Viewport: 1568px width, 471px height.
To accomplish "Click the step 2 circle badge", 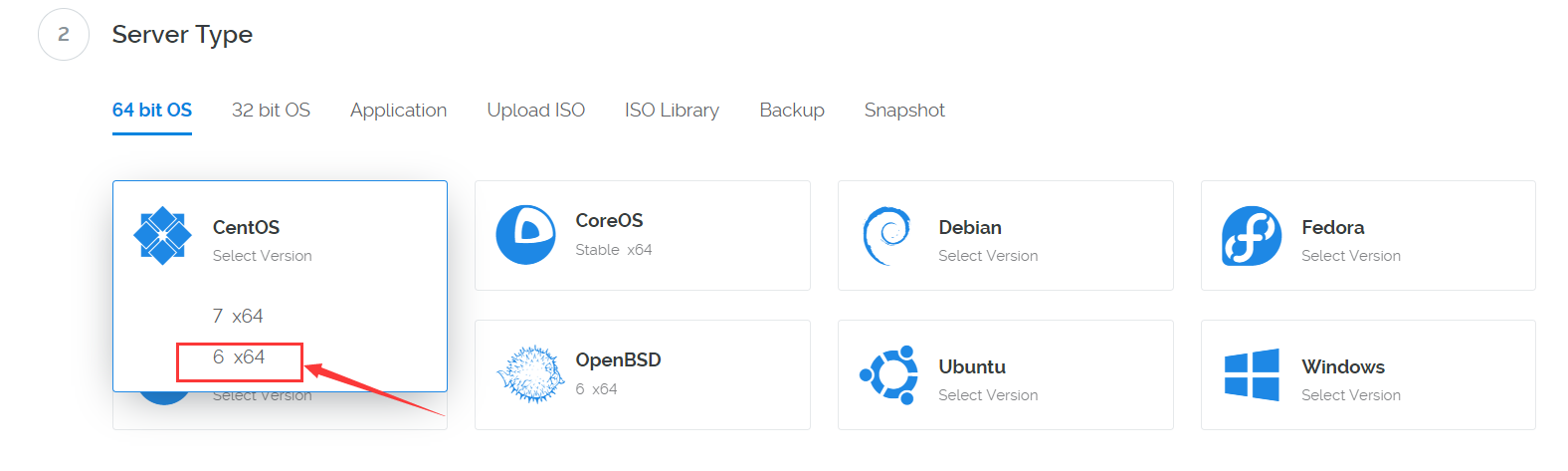I will [x=64, y=35].
